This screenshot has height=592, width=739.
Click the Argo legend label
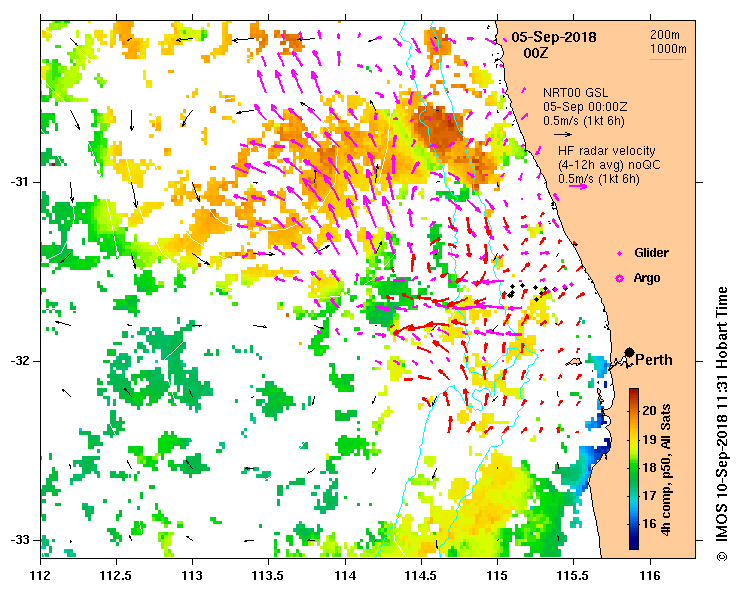pyautogui.click(x=647, y=278)
